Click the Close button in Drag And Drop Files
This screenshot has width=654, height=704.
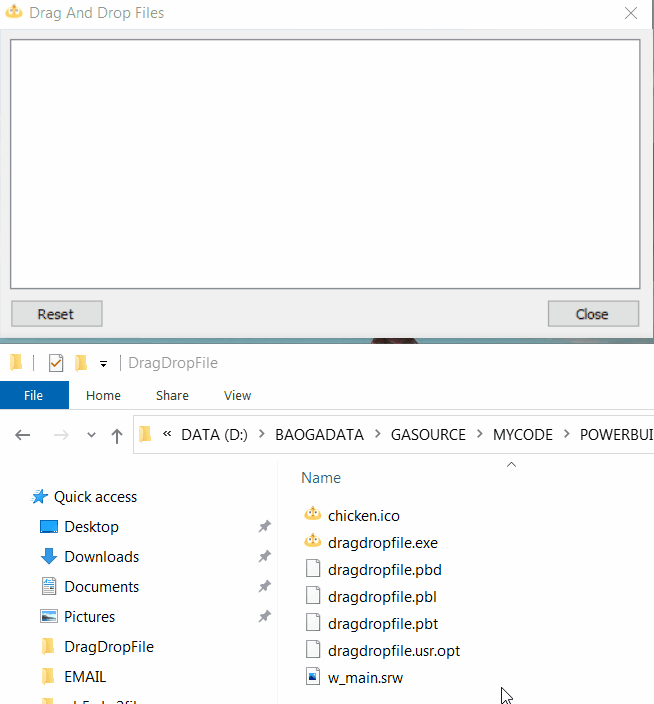593,314
